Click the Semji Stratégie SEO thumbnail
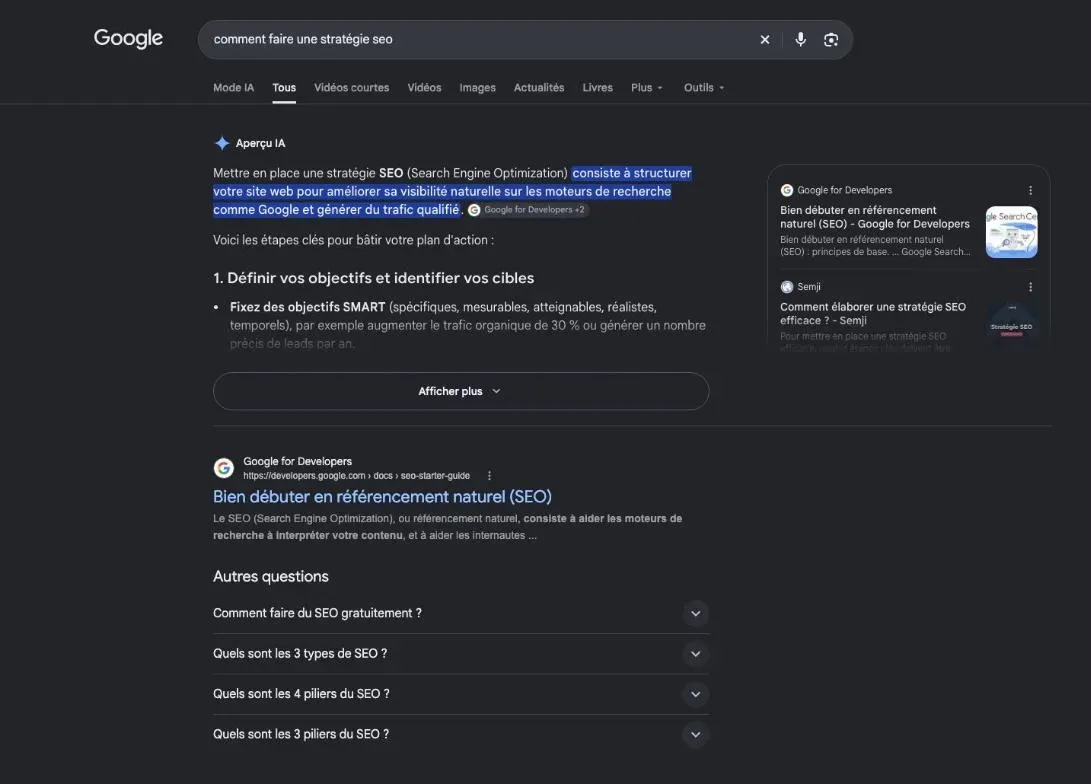The width and height of the screenshot is (1091, 784). [x=1012, y=327]
